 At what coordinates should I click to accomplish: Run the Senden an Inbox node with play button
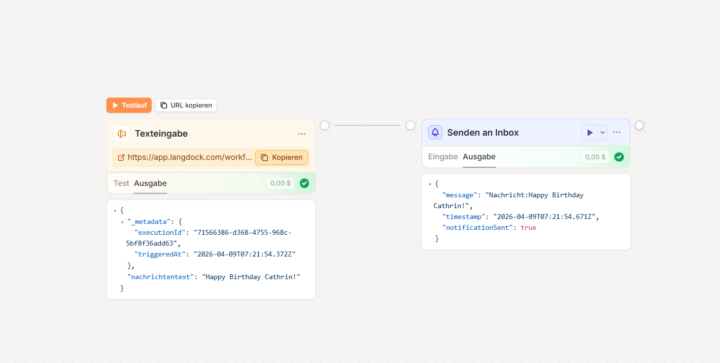pyautogui.click(x=590, y=133)
